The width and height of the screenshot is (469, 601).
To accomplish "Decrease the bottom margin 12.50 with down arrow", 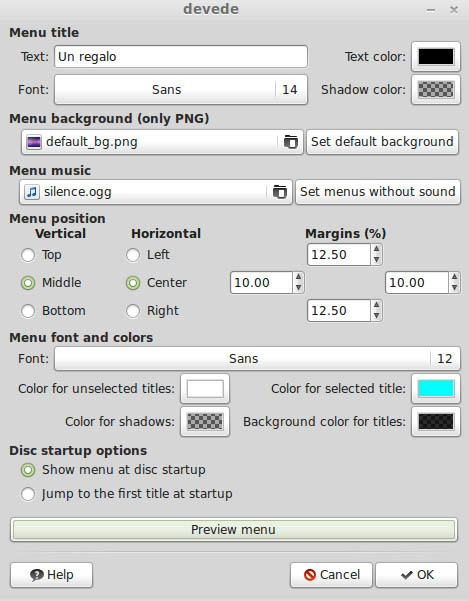I will [x=376, y=315].
